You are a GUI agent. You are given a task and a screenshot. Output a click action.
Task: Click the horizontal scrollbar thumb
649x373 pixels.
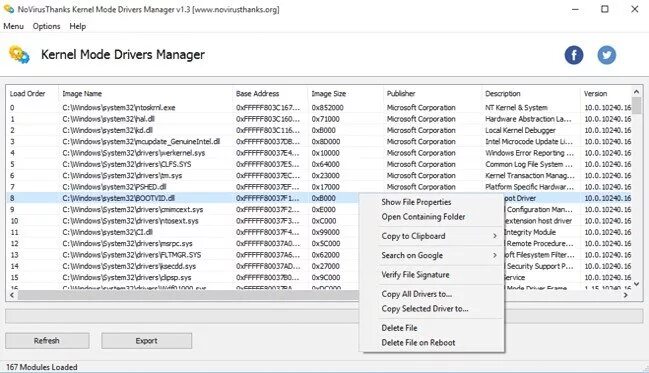point(188,295)
